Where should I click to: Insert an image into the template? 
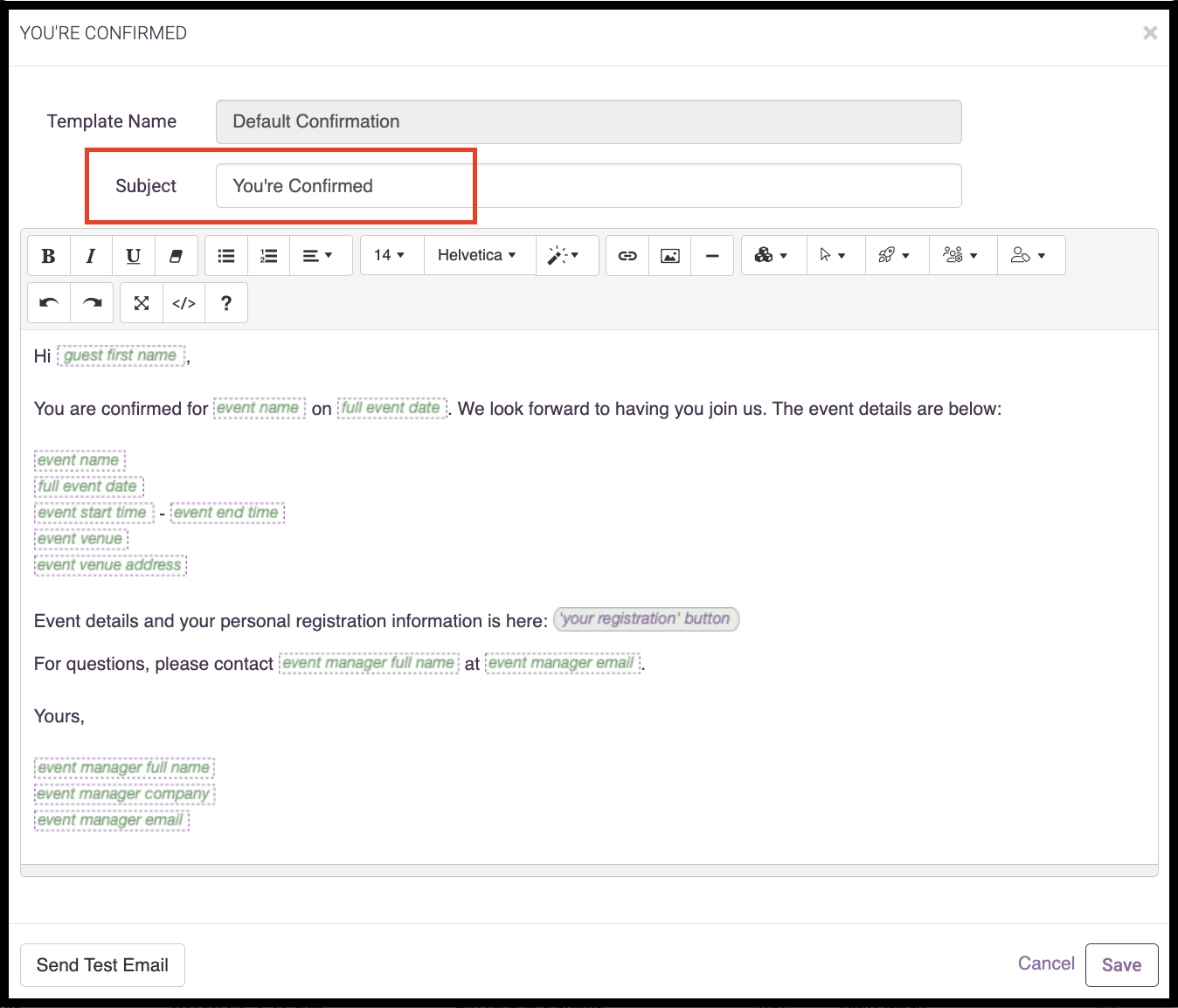669,255
